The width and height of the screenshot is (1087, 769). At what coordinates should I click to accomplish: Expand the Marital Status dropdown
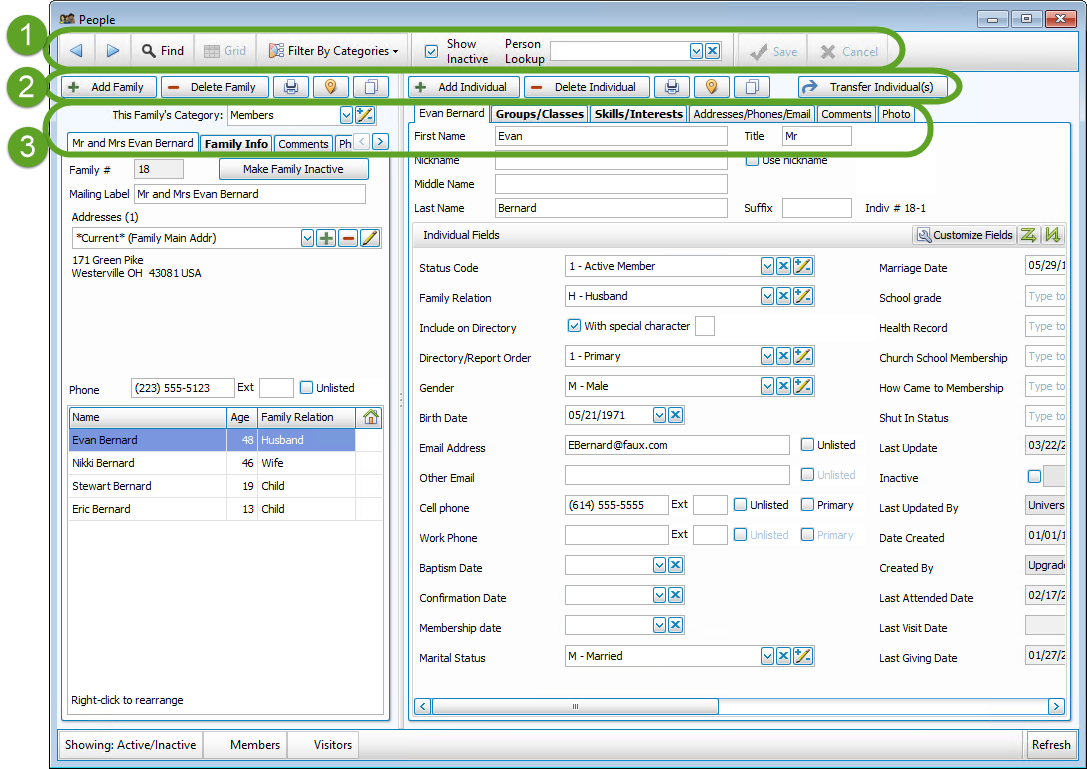tap(767, 656)
